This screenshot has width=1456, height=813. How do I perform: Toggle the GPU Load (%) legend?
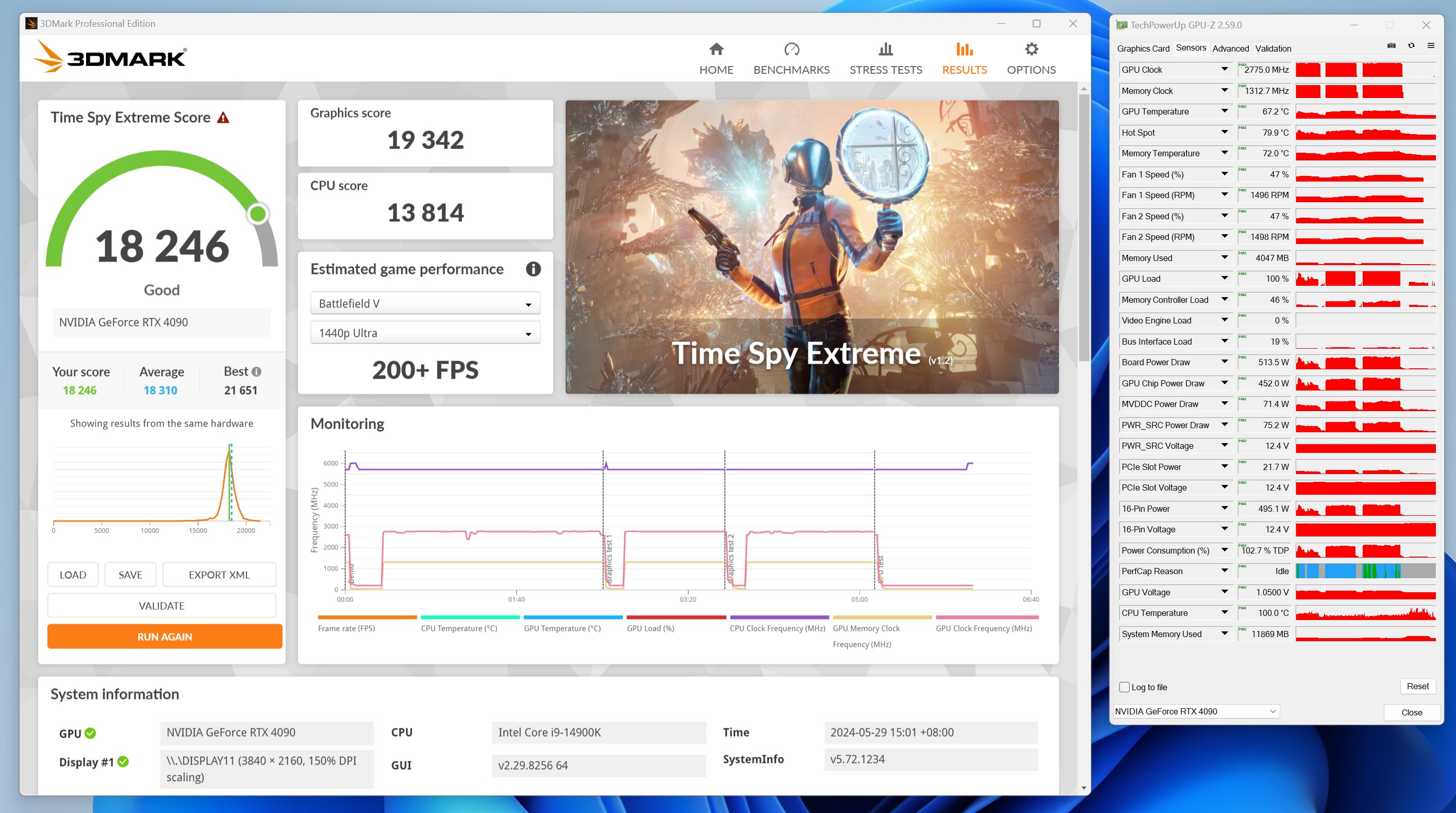coord(651,628)
